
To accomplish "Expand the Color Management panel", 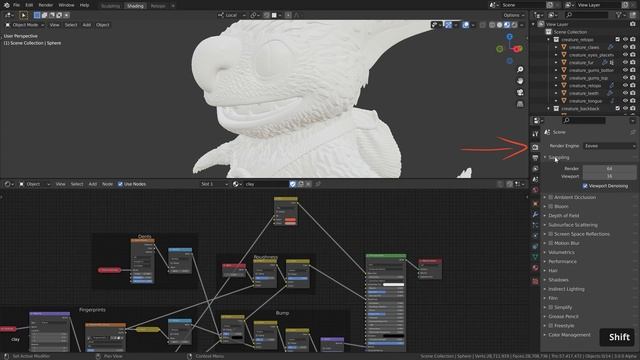I will click(569, 335).
